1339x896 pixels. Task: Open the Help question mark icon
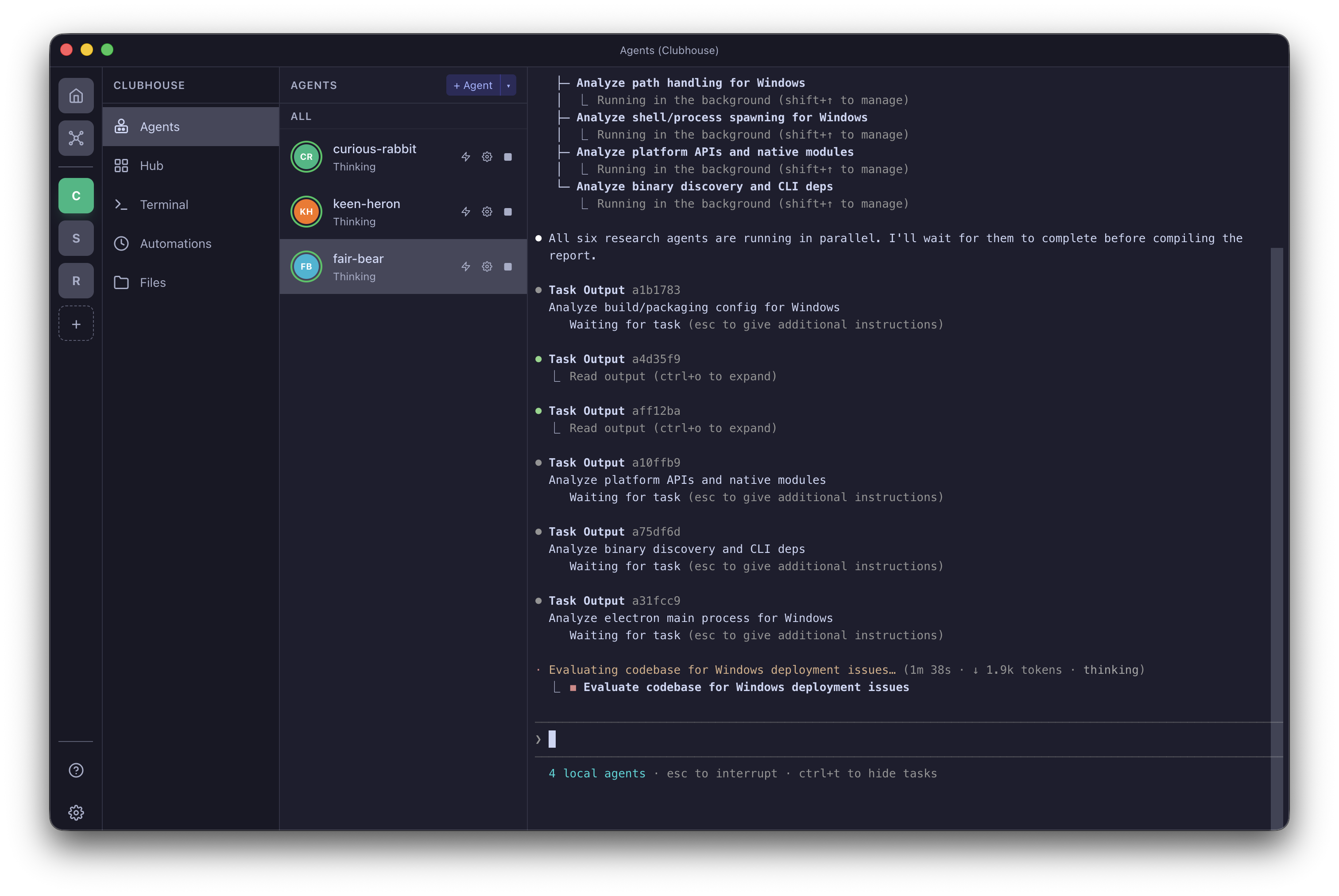(76, 770)
